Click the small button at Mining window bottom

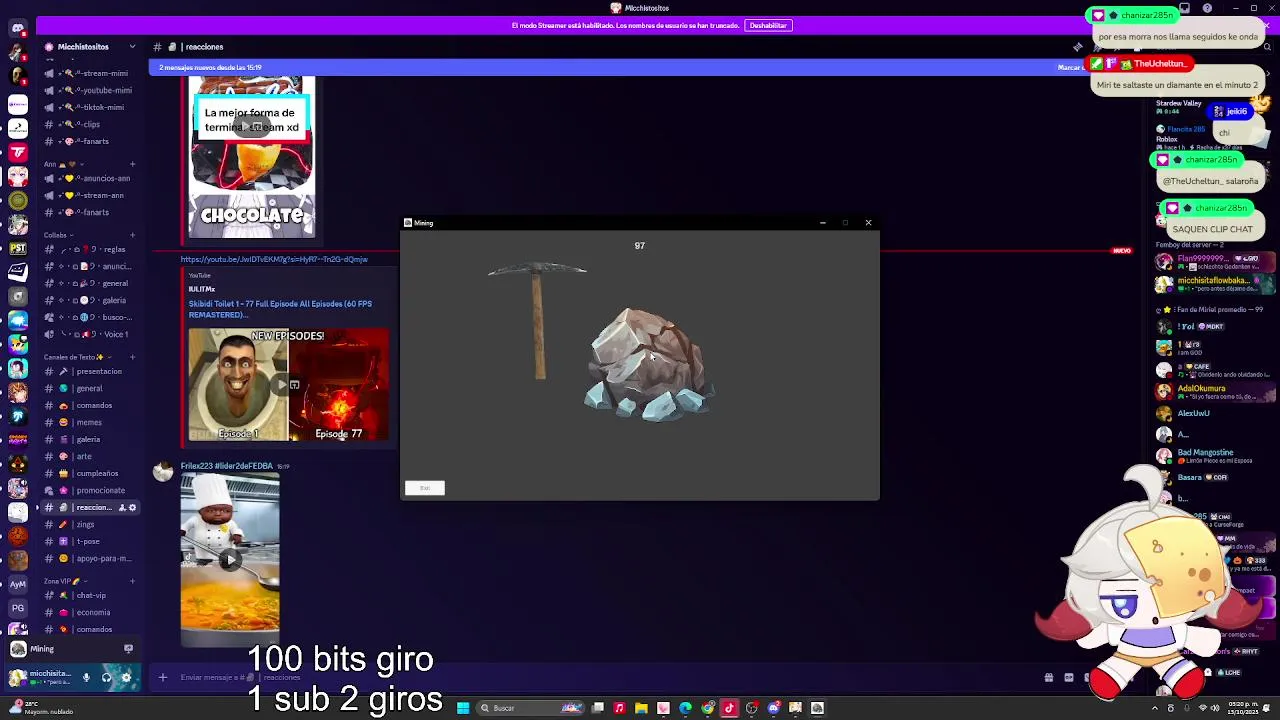coord(425,488)
